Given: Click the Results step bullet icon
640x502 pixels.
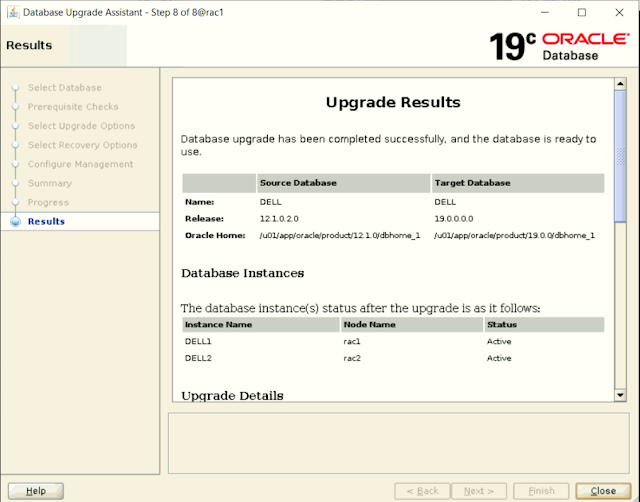Looking at the screenshot, I should tap(16, 222).
